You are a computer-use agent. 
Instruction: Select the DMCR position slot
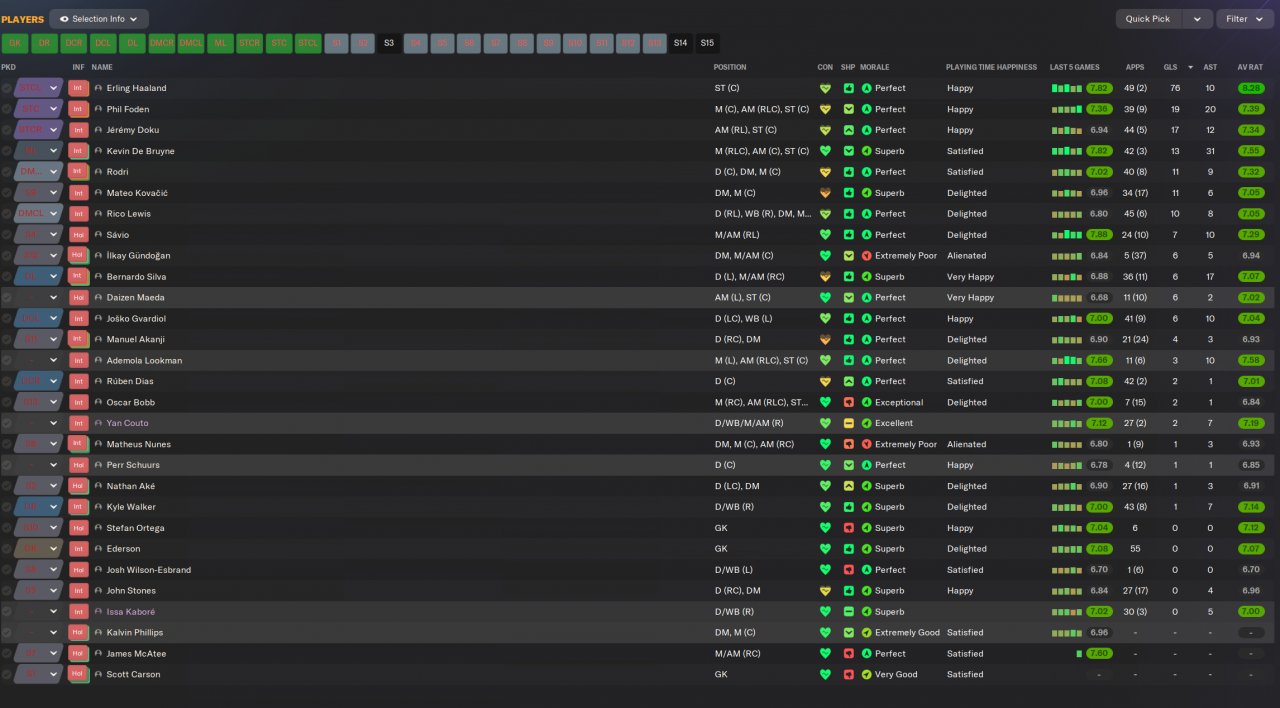pyautogui.click(x=161, y=43)
